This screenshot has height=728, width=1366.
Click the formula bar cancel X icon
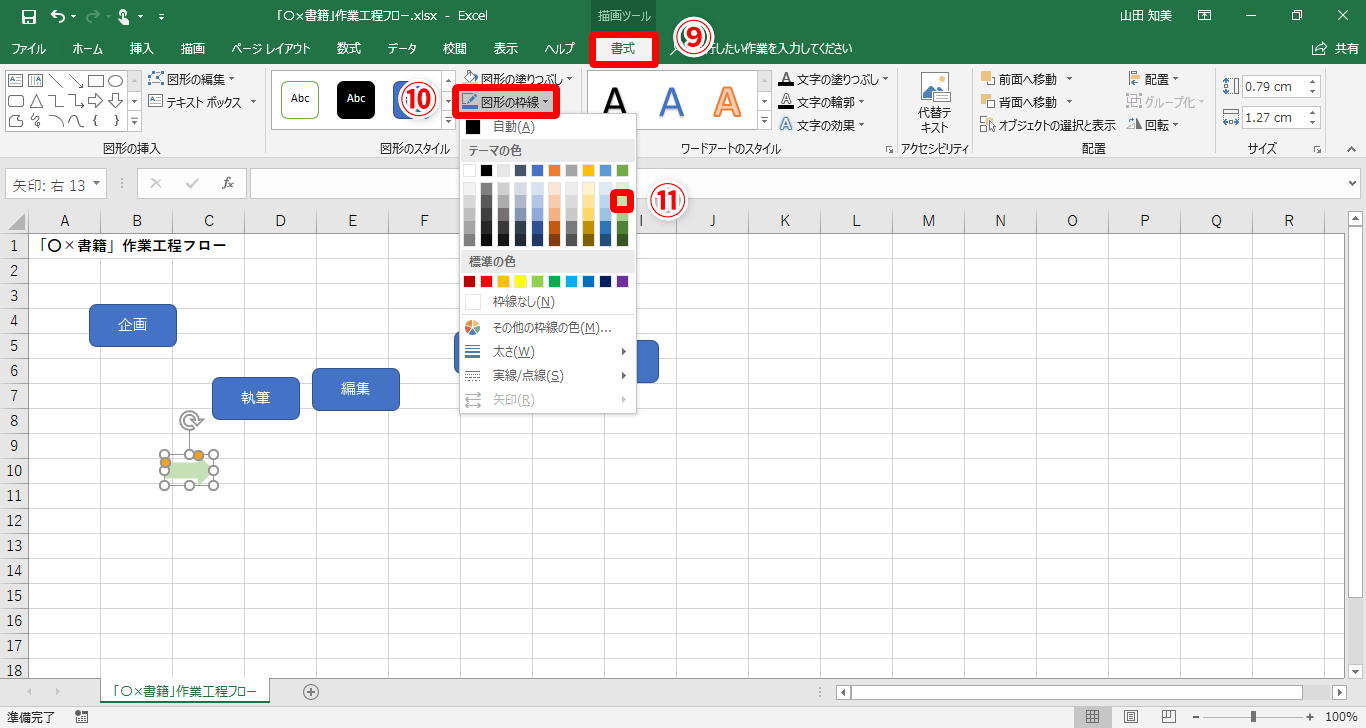click(x=156, y=184)
